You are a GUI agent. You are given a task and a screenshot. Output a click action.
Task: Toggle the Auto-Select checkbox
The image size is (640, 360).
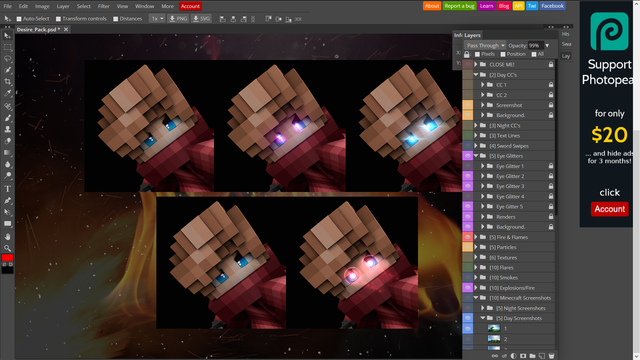(19, 19)
